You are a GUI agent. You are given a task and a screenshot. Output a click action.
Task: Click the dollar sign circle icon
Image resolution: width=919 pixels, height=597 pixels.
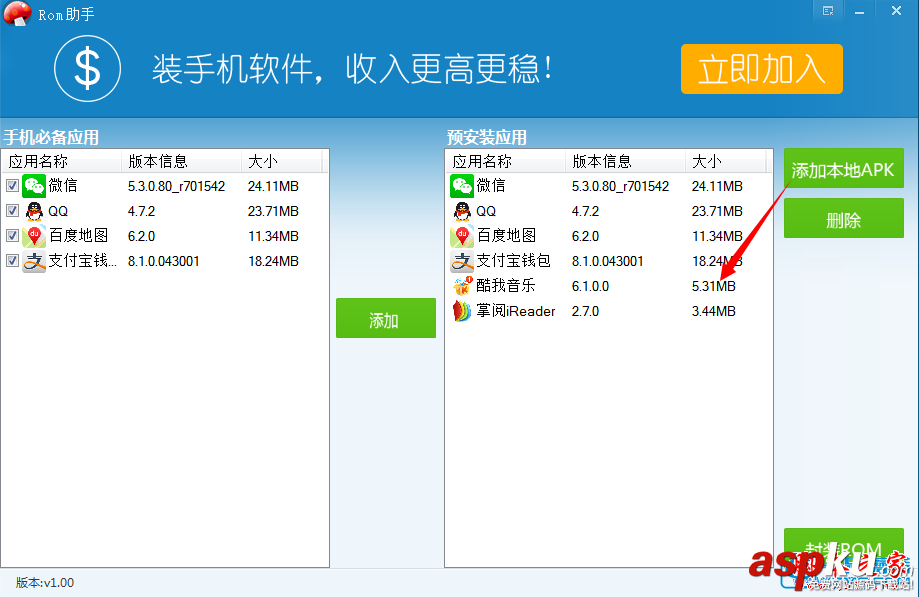[88, 69]
